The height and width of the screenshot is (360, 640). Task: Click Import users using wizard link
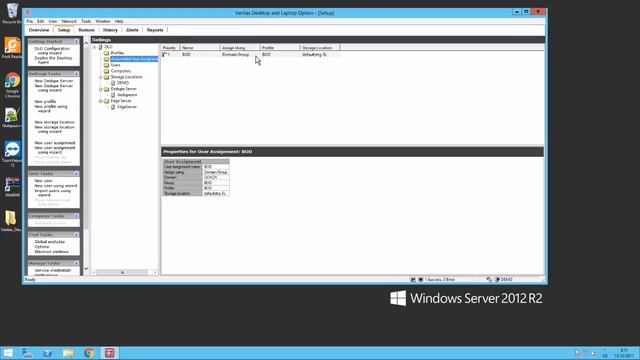(x=53, y=193)
